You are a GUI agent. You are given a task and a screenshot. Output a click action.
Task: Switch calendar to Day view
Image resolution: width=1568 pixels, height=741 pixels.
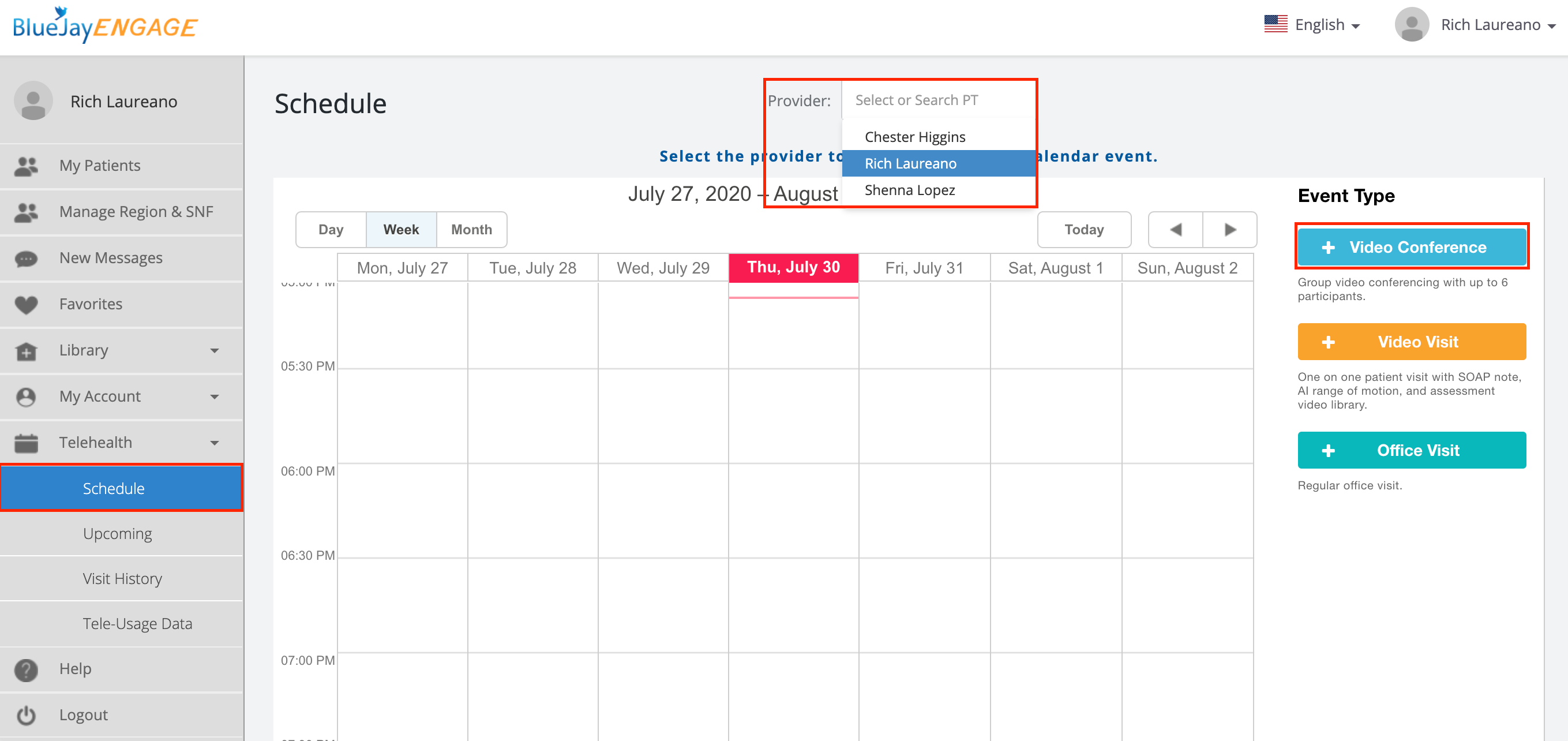coord(331,230)
